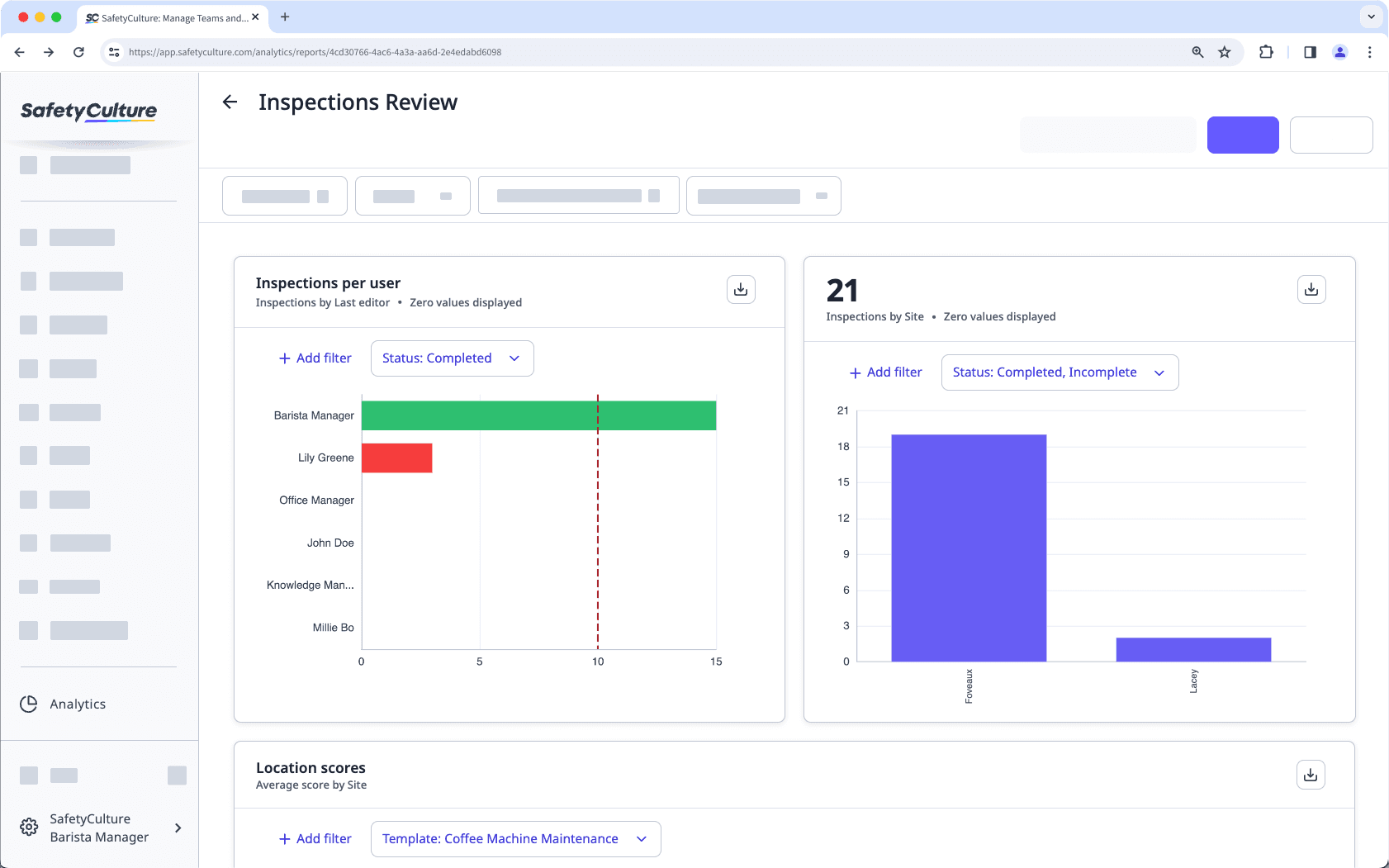Viewport: 1389px width, 868px height.
Task: Export the Inspections by Site chart
Action: [x=1311, y=289]
